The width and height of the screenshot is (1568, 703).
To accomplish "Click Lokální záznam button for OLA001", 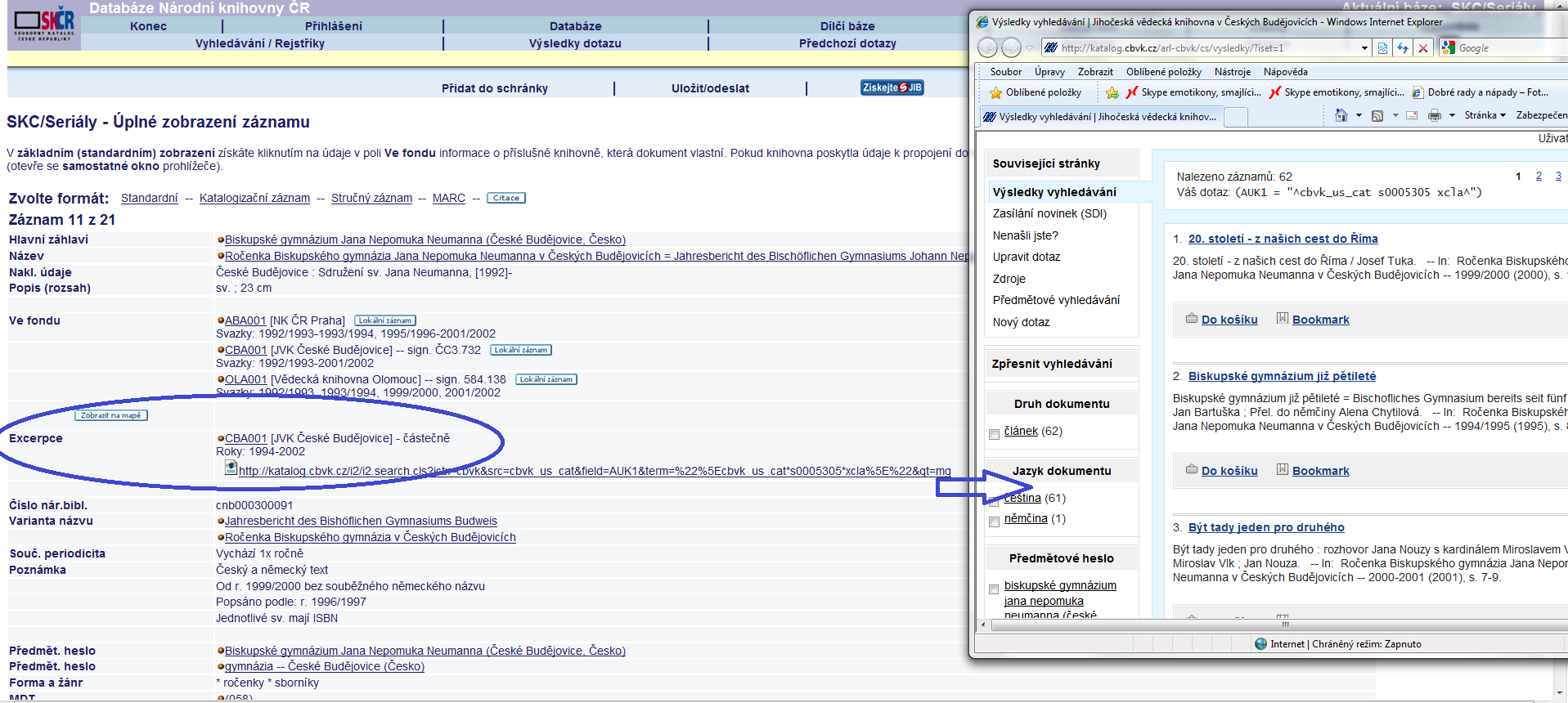I will coord(546,379).
